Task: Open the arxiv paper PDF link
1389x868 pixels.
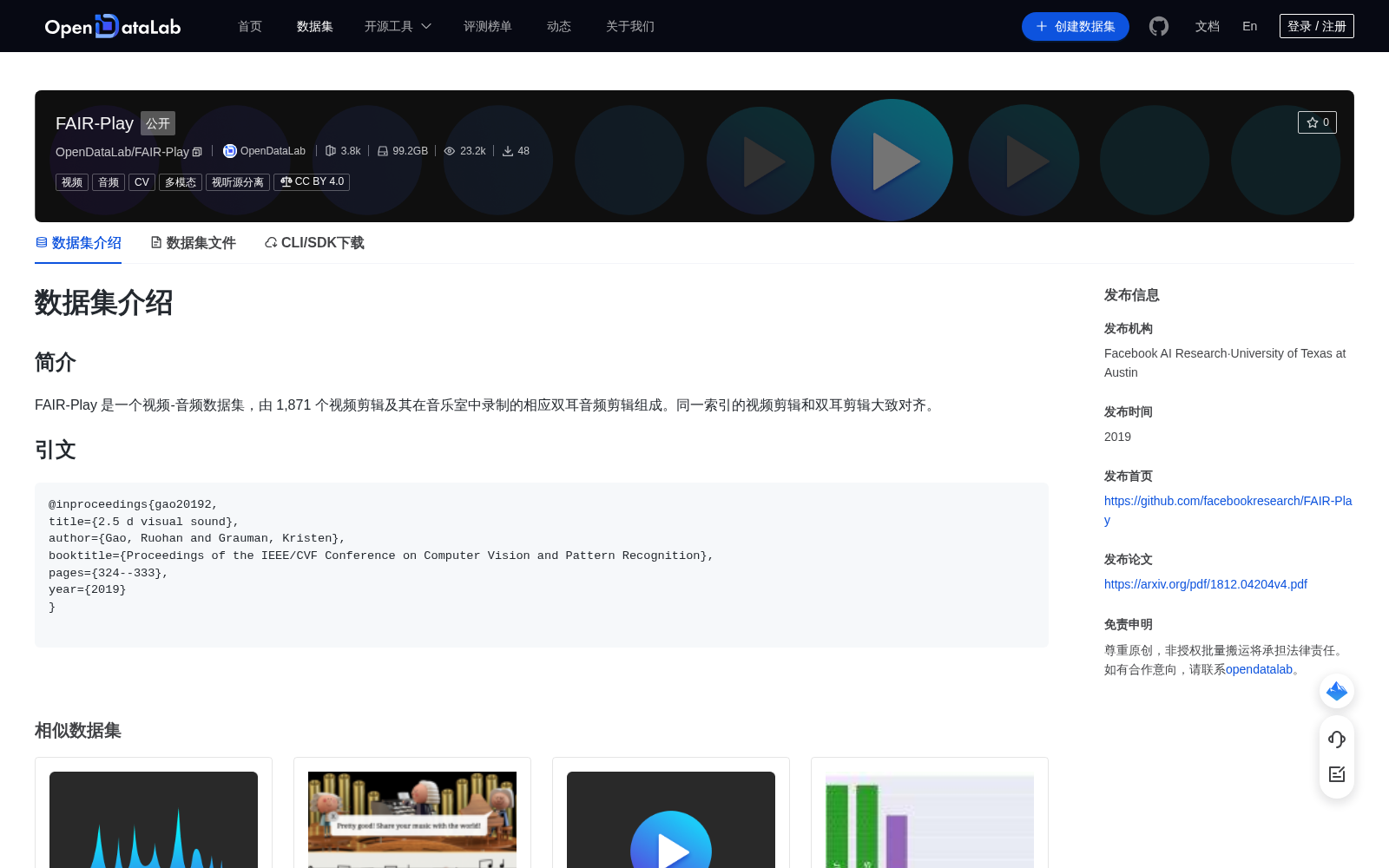Action: 1206,584
